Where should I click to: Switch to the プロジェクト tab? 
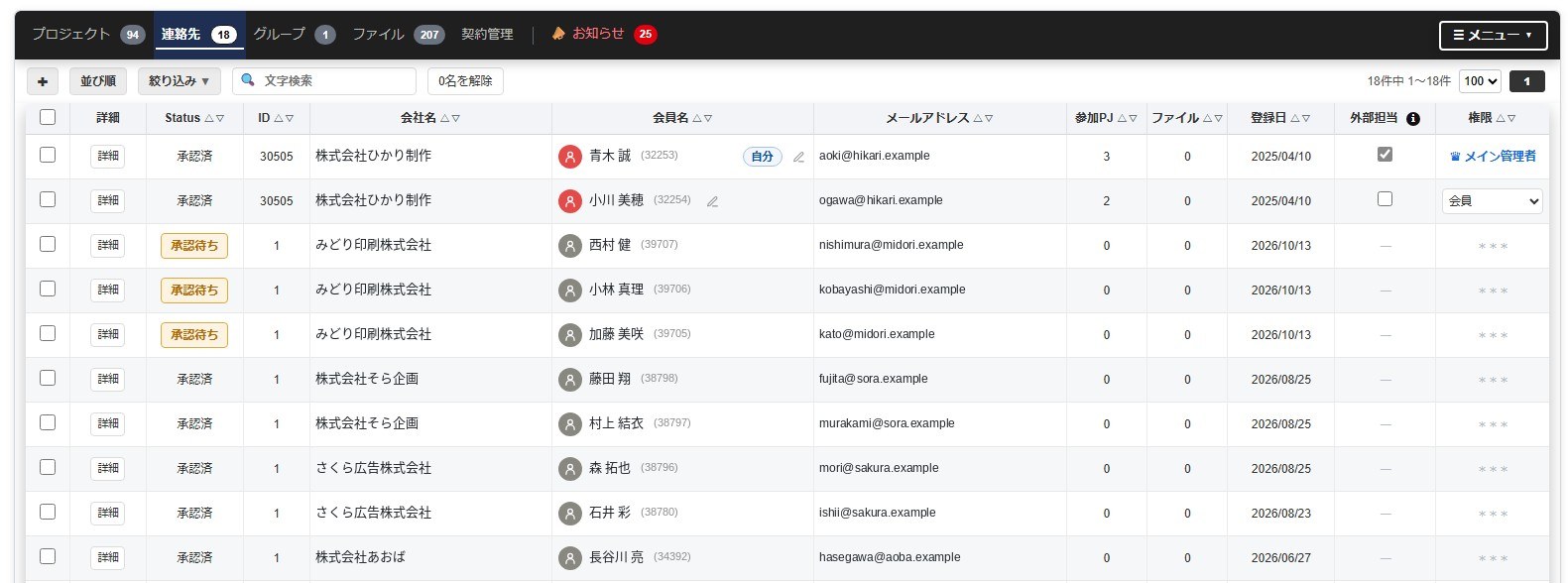[87, 34]
